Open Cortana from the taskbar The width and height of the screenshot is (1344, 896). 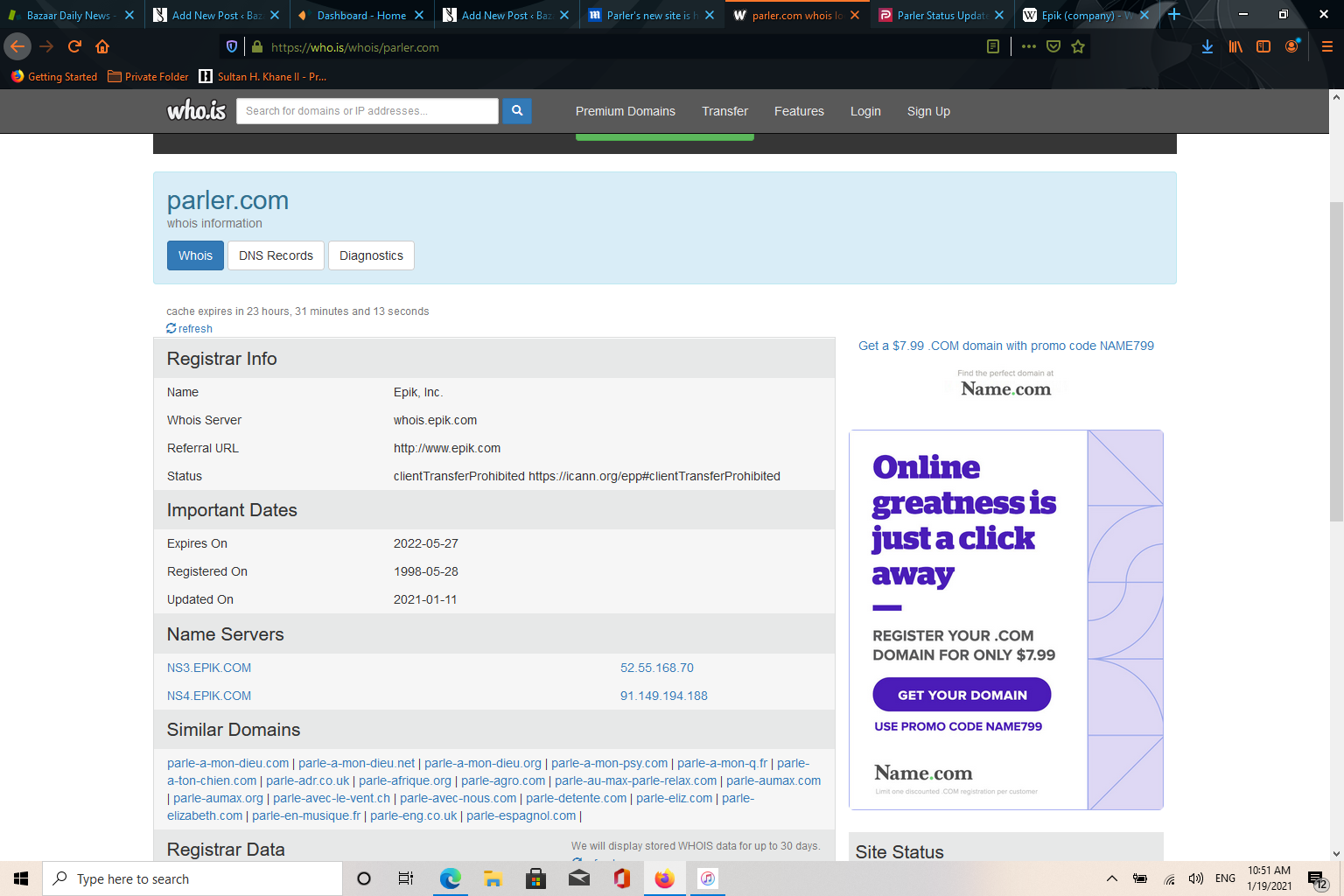tap(364, 878)
